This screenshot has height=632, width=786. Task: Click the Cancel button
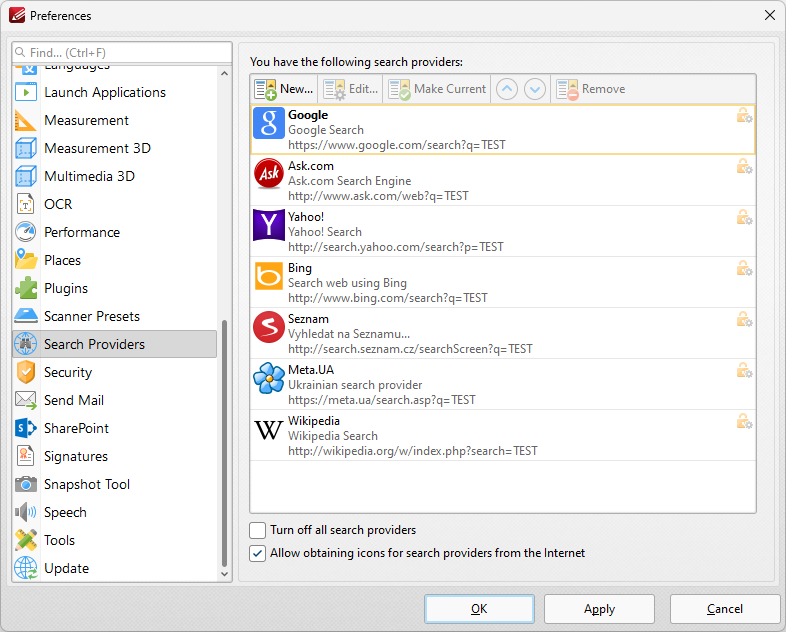[x=725, y=609]
